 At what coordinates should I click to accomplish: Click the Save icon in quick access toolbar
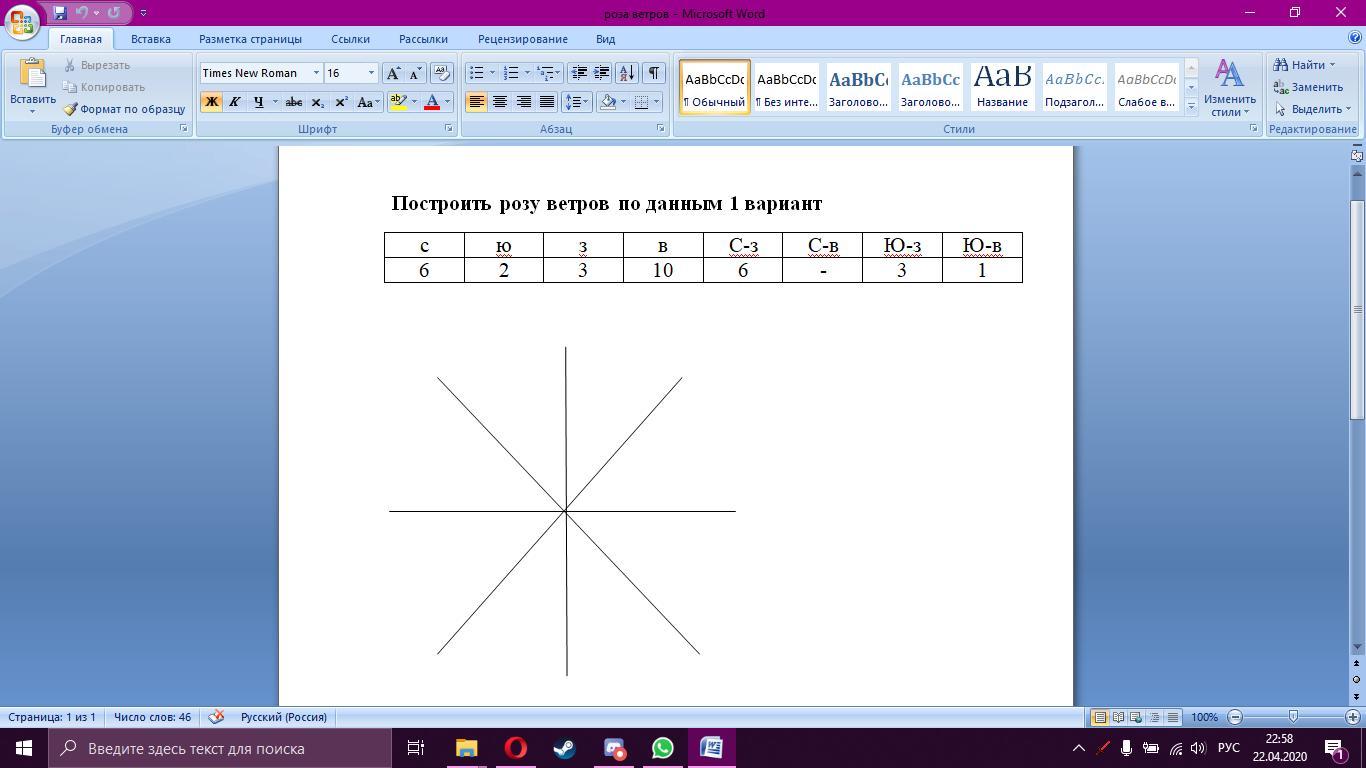(60, 13)
